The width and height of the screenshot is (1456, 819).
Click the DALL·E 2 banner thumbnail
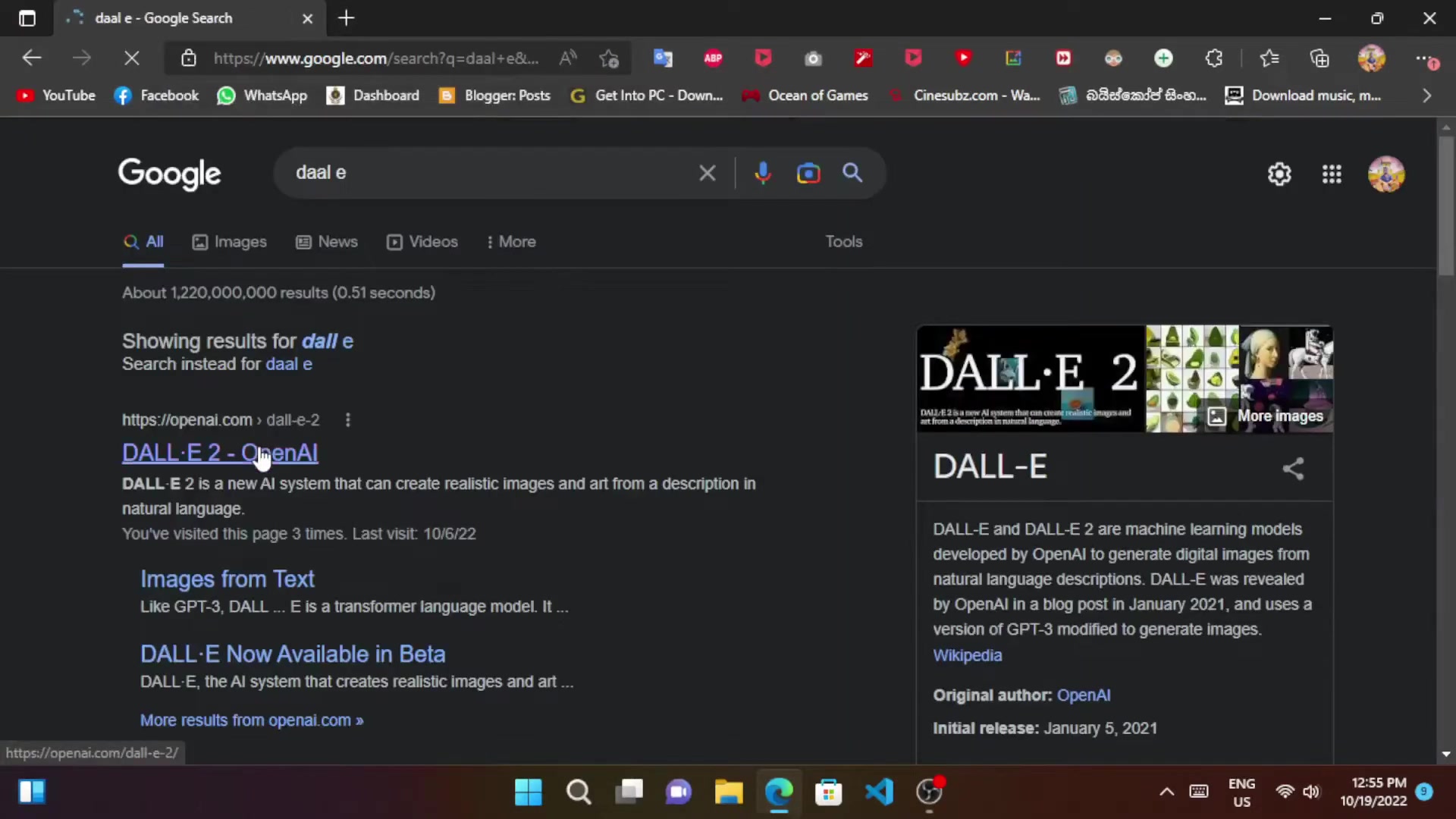click(1031, 378)
